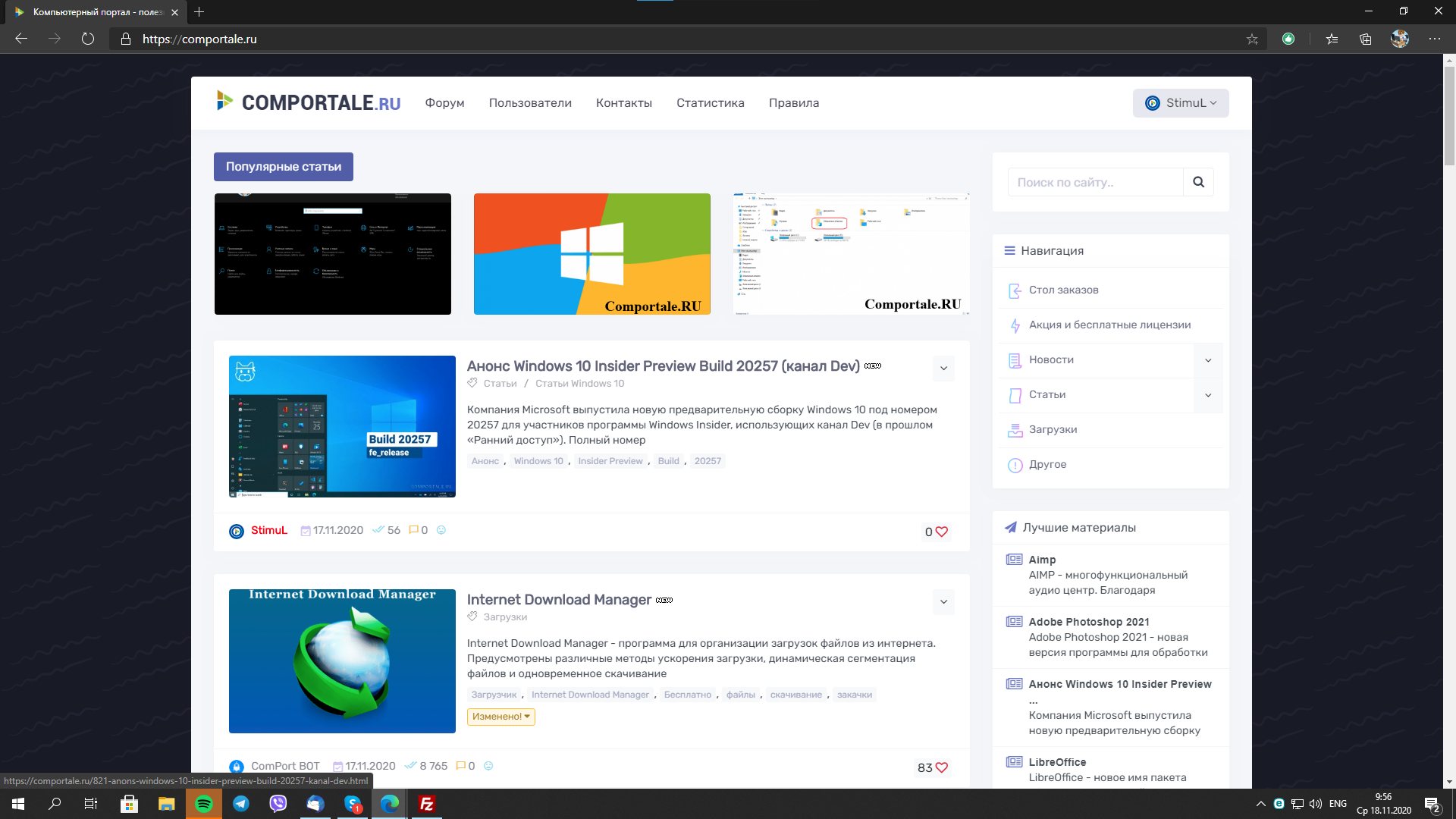The height and width of the screenshot is (819, 1456).
Task: Launch Spotify from the taskbar
Action: [x=204, y=804]
